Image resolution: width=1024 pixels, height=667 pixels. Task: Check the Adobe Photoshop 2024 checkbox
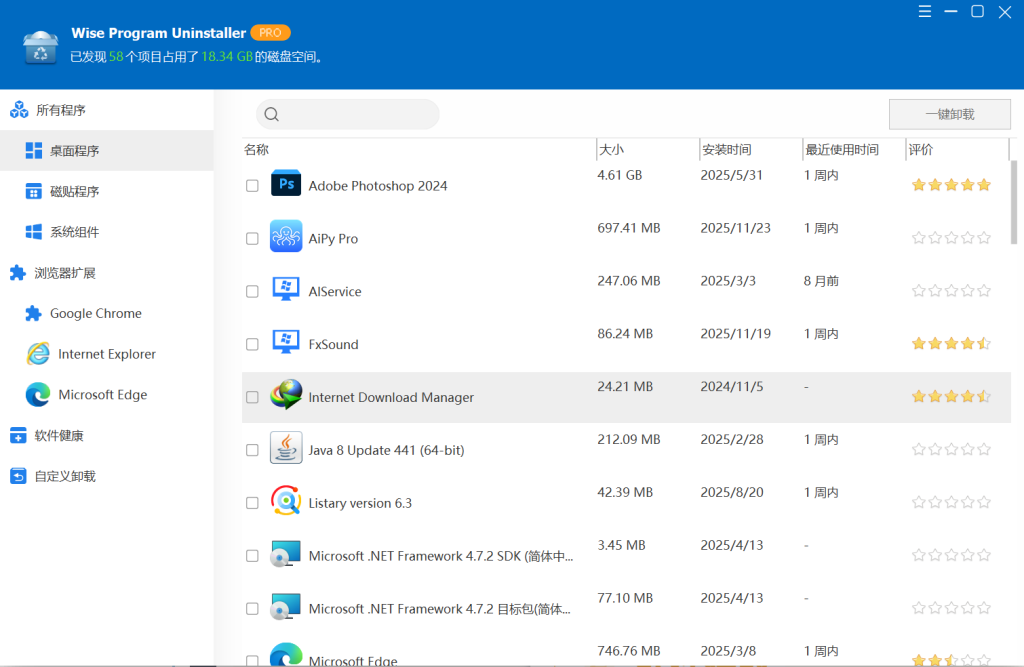point(252,186)
